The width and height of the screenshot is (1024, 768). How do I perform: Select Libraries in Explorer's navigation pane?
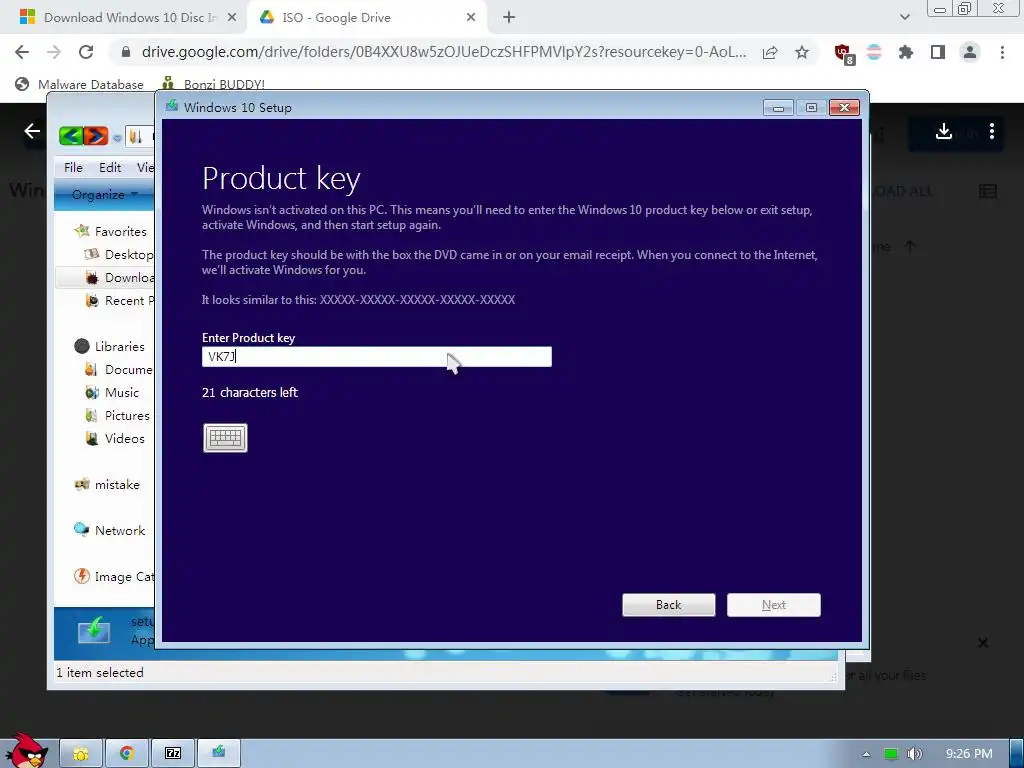coord(110,346)
